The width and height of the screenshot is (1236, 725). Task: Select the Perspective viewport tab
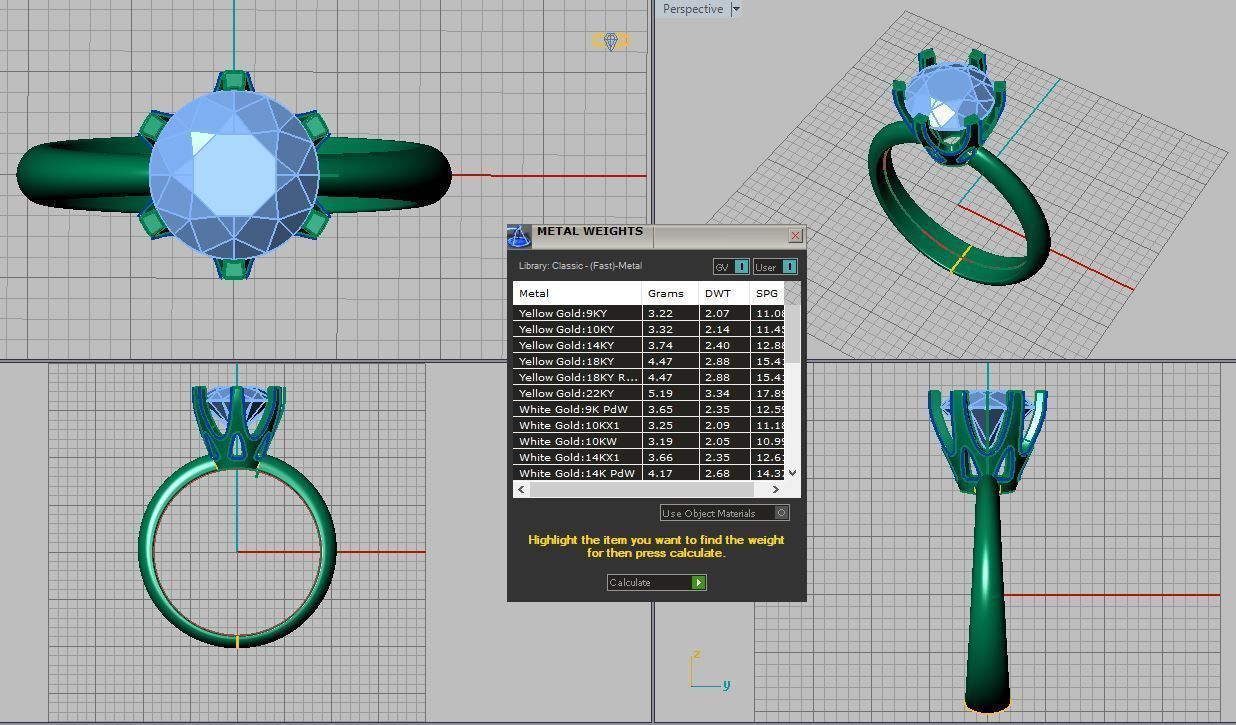tap(692, 9)
